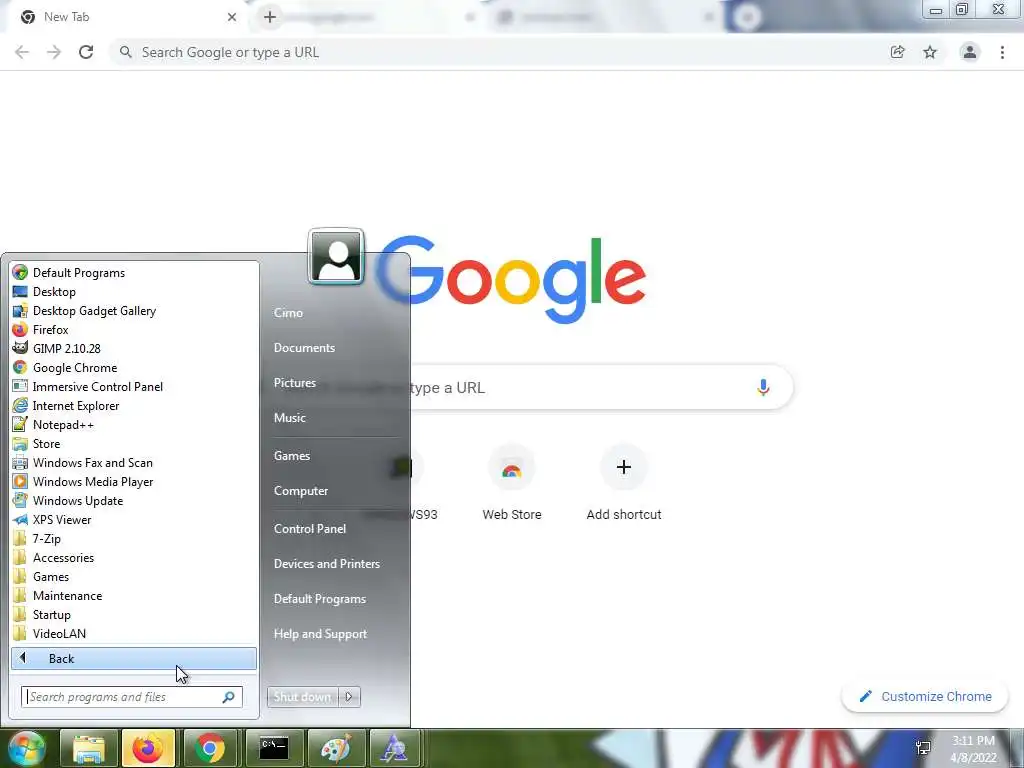
Task: Launch Firefox from Start menu list
Action: [134, 329]
